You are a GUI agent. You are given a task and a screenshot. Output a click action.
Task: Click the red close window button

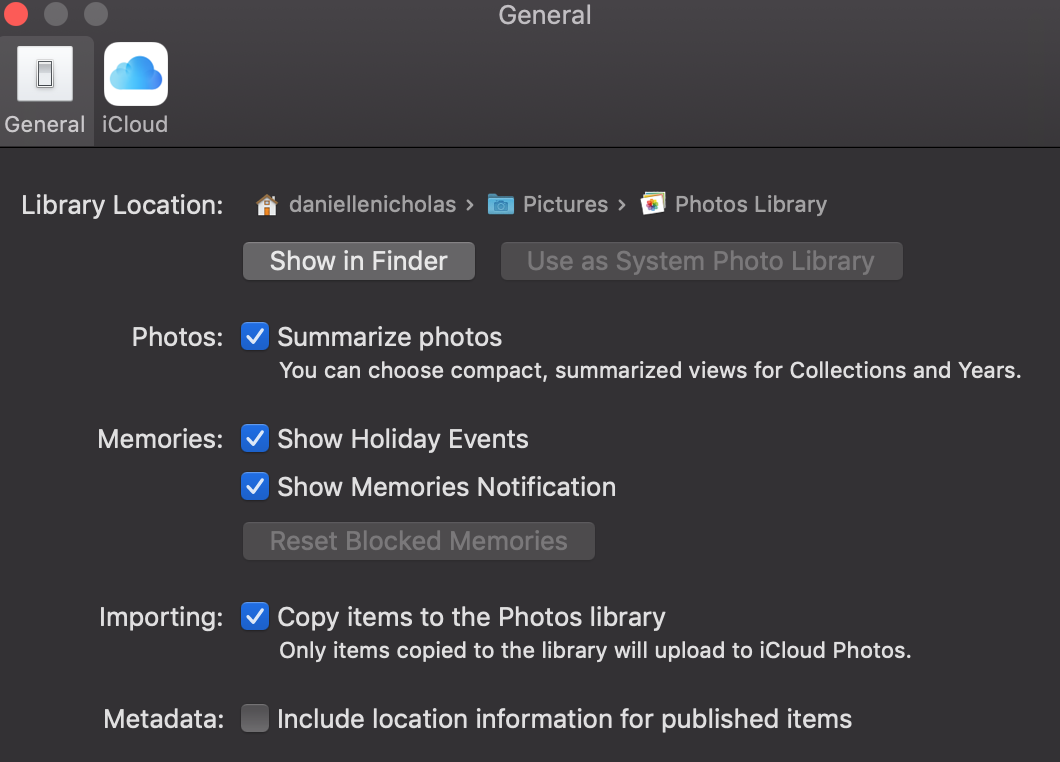point(17,15)
